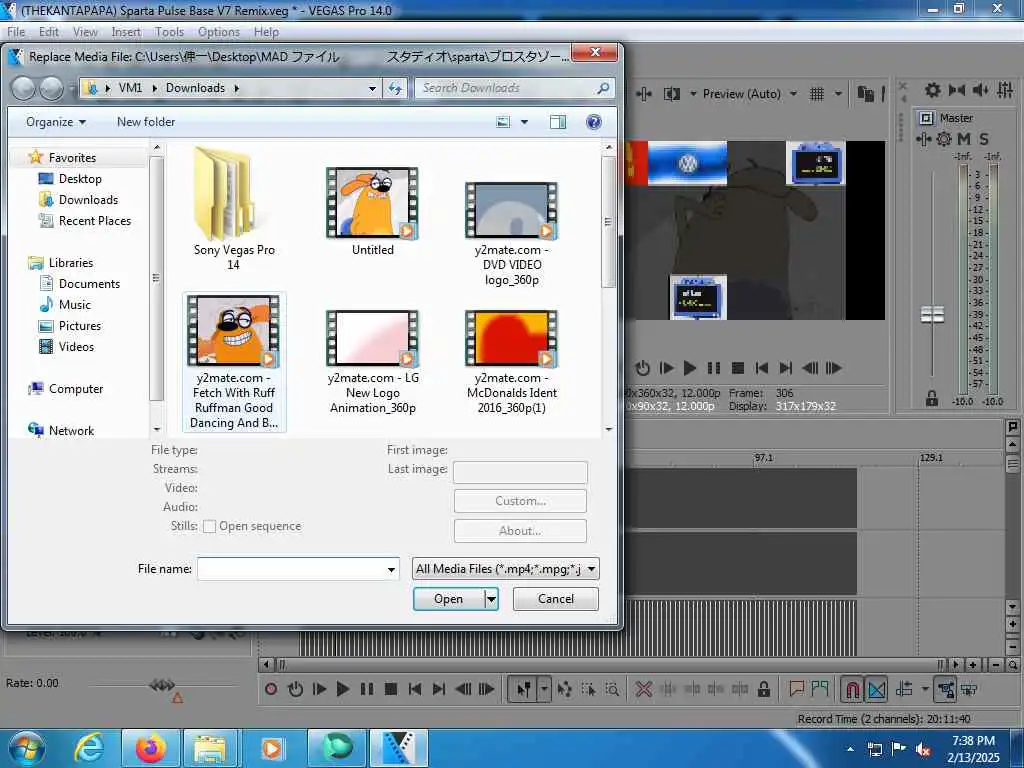The image size is (1024, 768).
Task: Open the File menu
Action: pyautogui.click(x=16, y=32)
